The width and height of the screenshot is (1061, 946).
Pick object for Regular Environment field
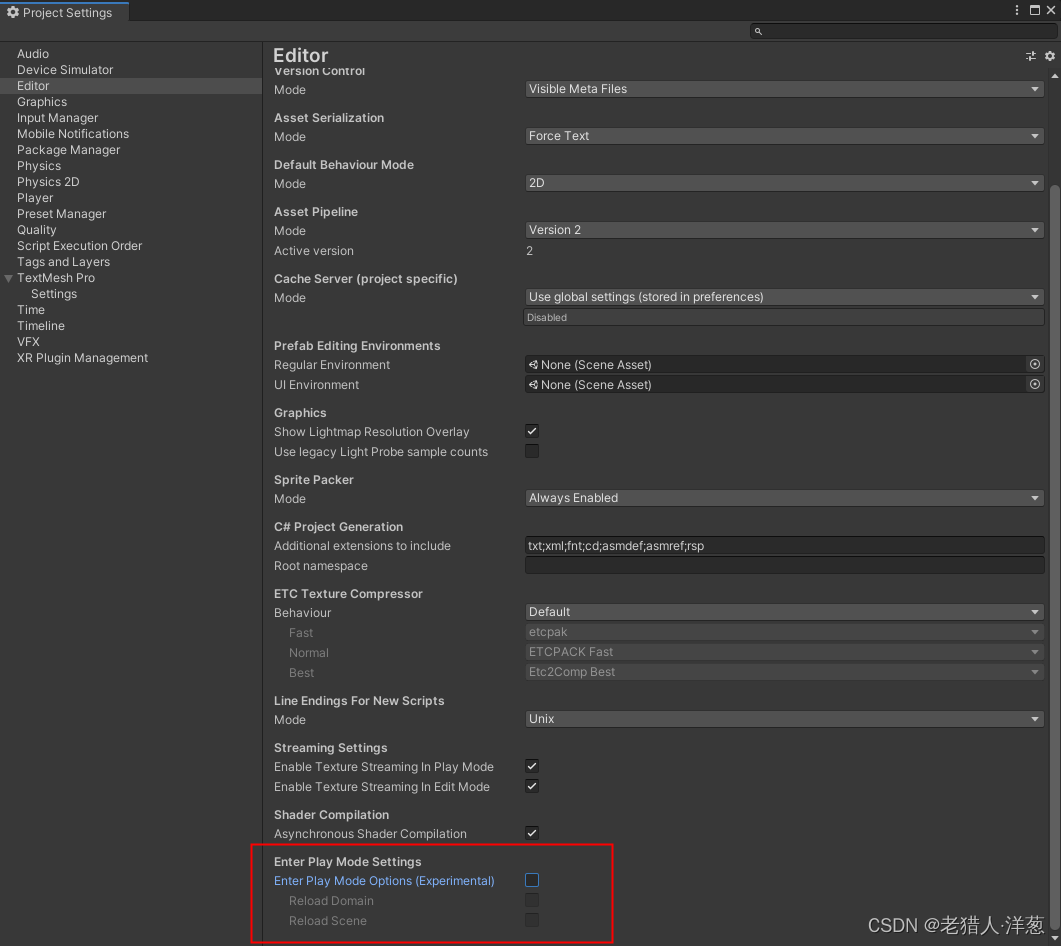[1035, 364]
